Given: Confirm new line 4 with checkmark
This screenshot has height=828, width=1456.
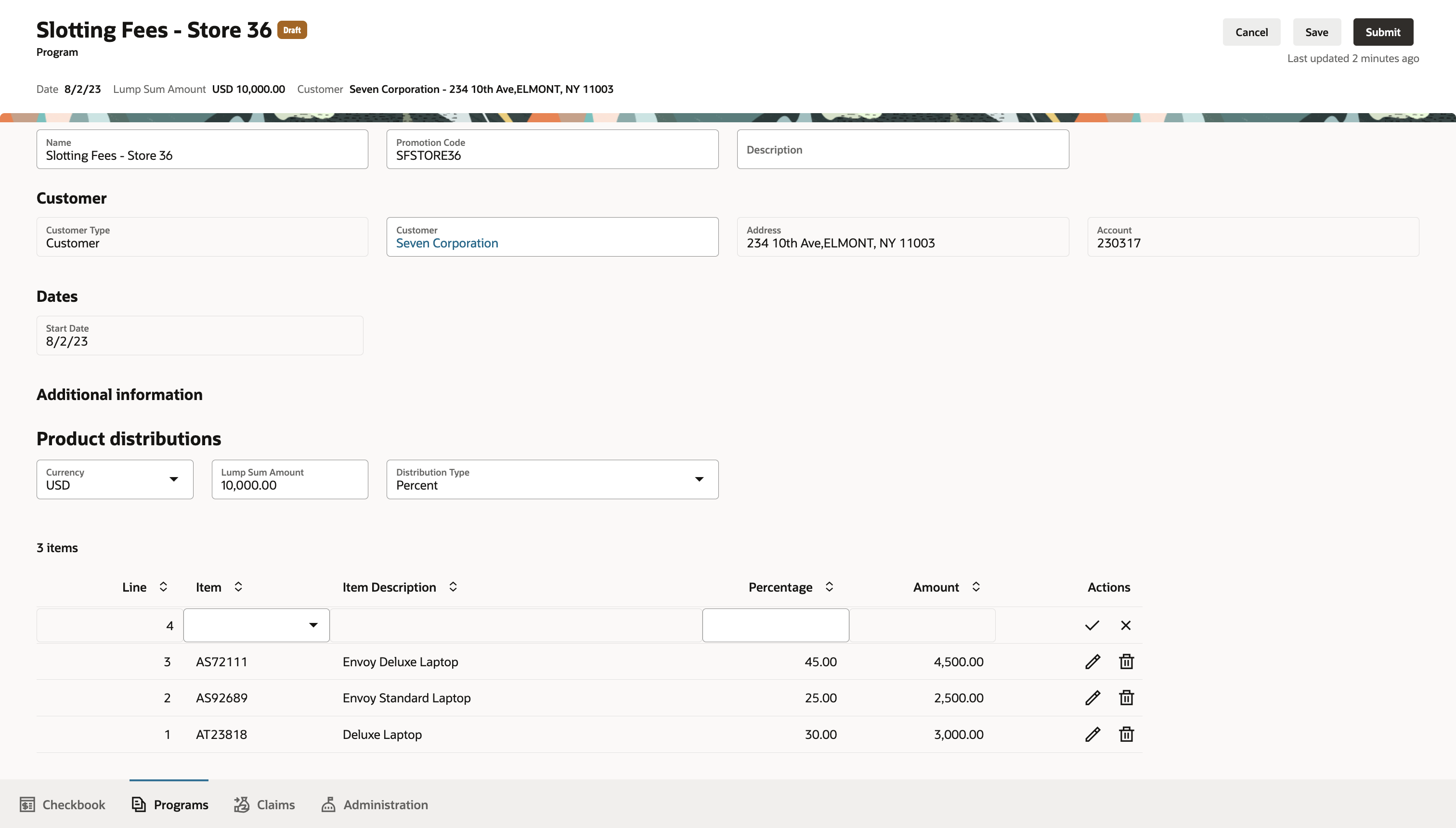Looking at the screenshot, I should pos(1092,625).
